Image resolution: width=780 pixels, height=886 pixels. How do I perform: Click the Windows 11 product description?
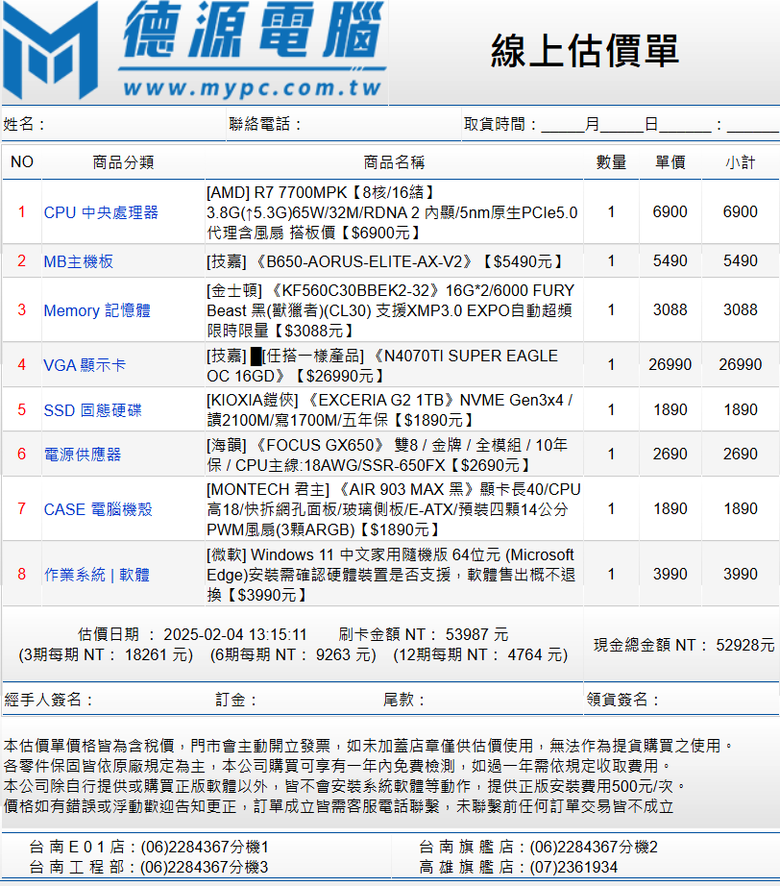(391, 575)
